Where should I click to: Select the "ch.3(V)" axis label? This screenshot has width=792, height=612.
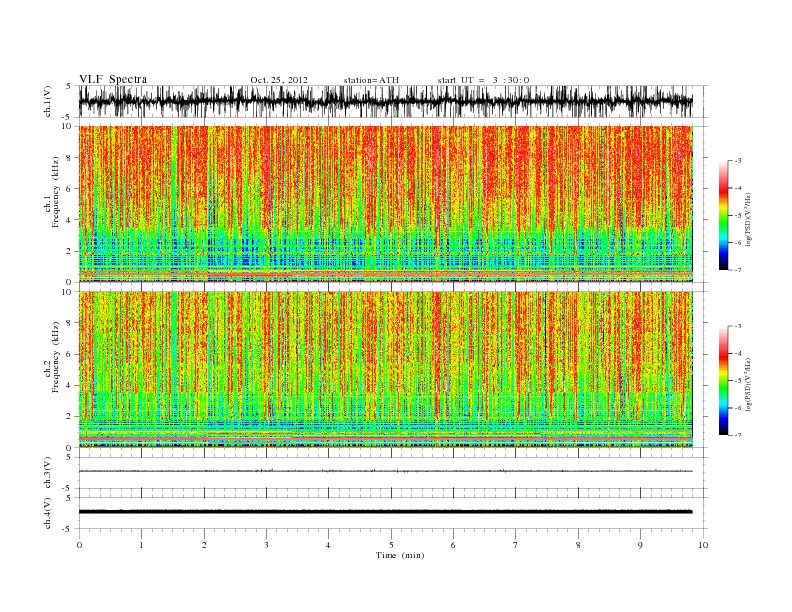point(47,473)
